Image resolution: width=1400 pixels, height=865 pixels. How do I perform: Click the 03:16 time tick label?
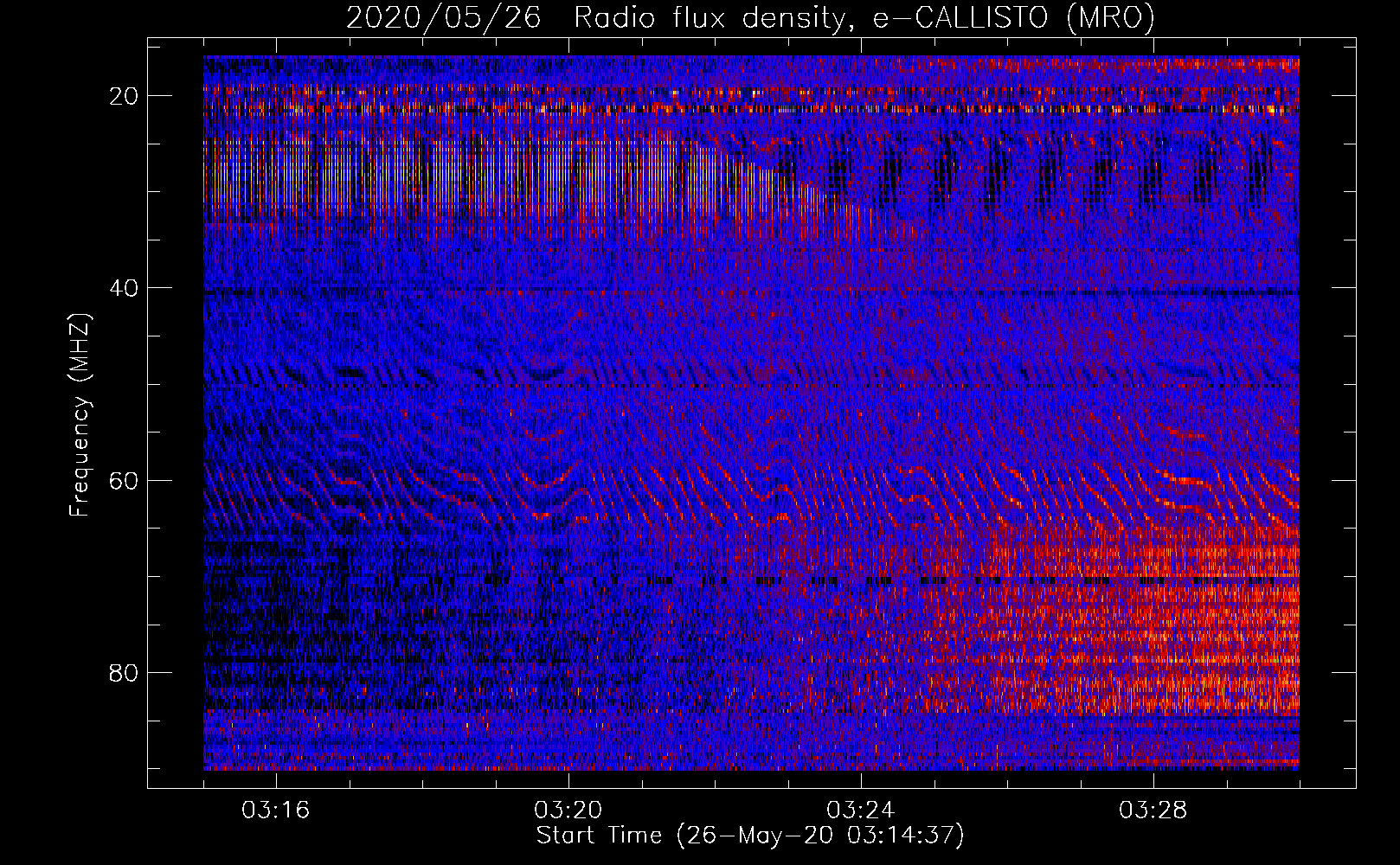click(276, 810)
